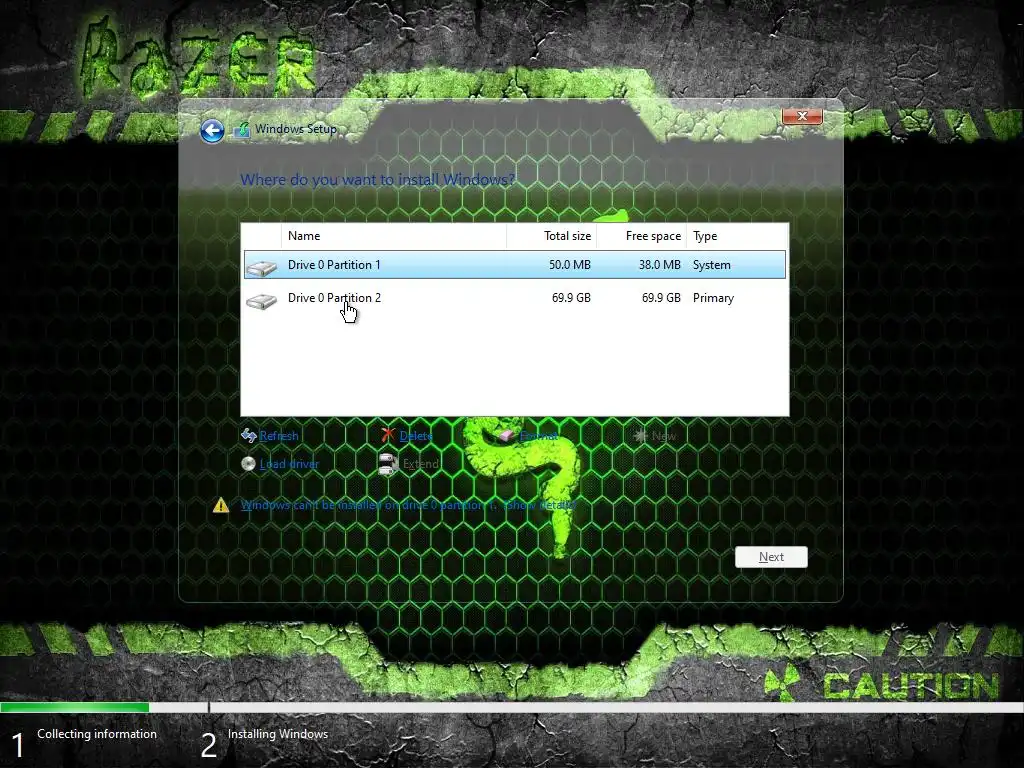Click the Format link
The image size is (1024, 768).
tap(539, 436)
